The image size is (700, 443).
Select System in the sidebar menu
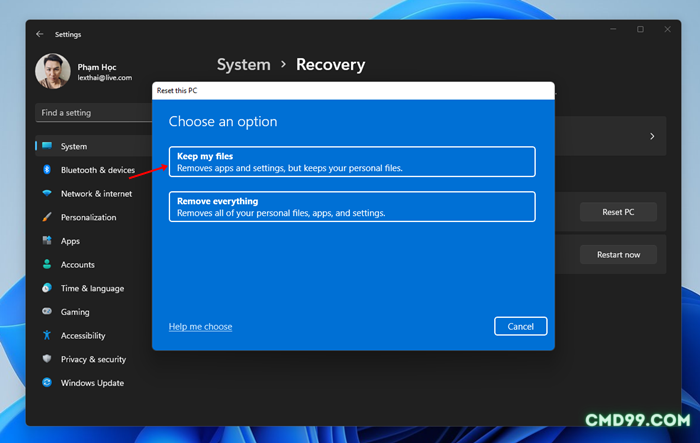pyautogui.click(x=94, y=146)
